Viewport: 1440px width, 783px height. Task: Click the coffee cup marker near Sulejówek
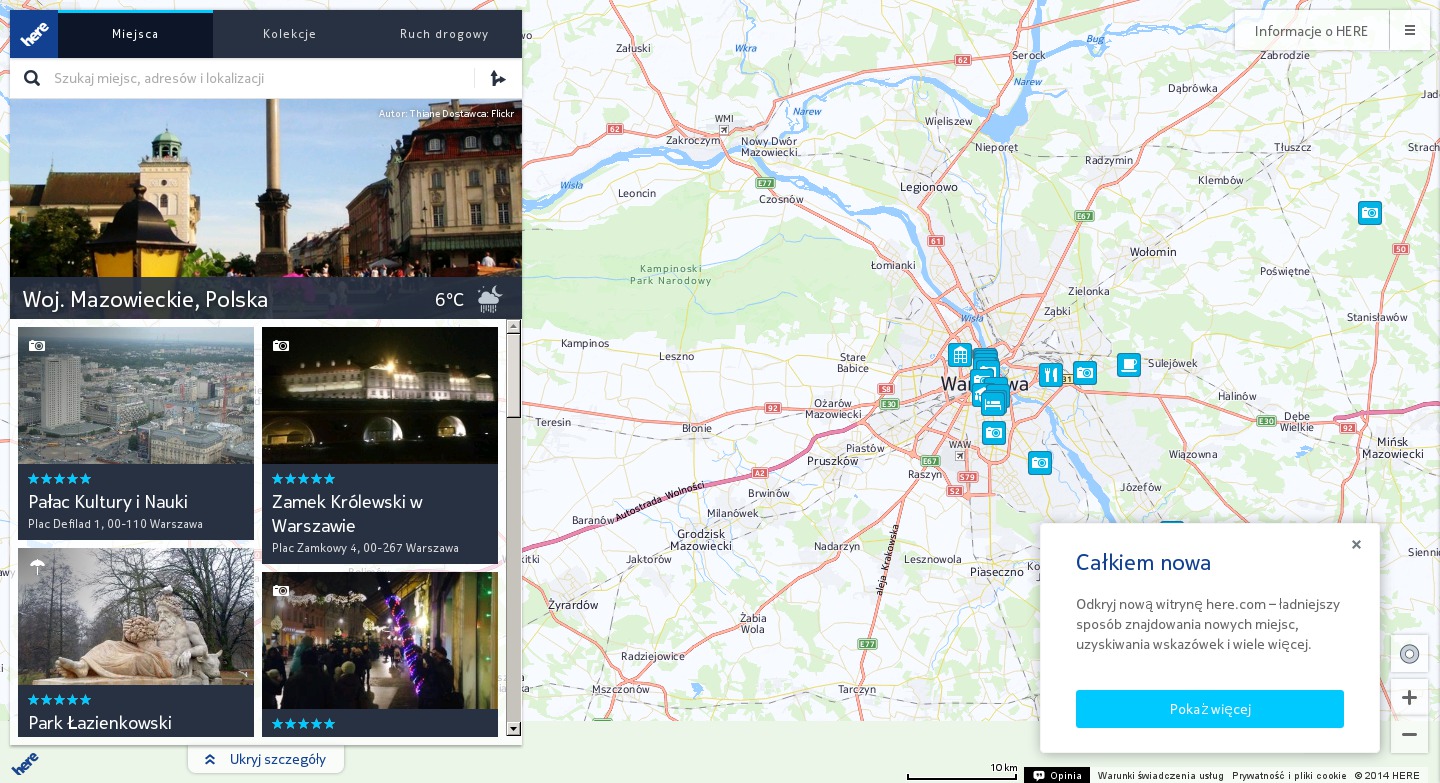1128,364
